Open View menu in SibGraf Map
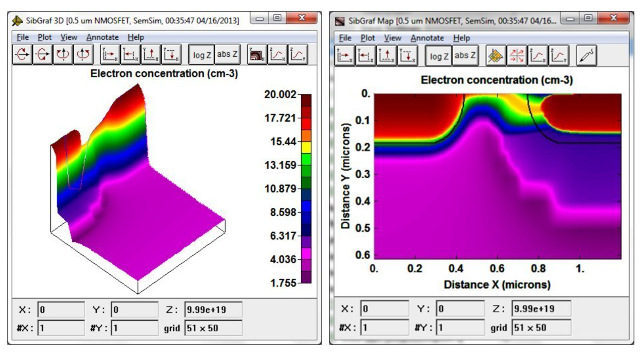640x360 pixels. click(x=392, y=38)
